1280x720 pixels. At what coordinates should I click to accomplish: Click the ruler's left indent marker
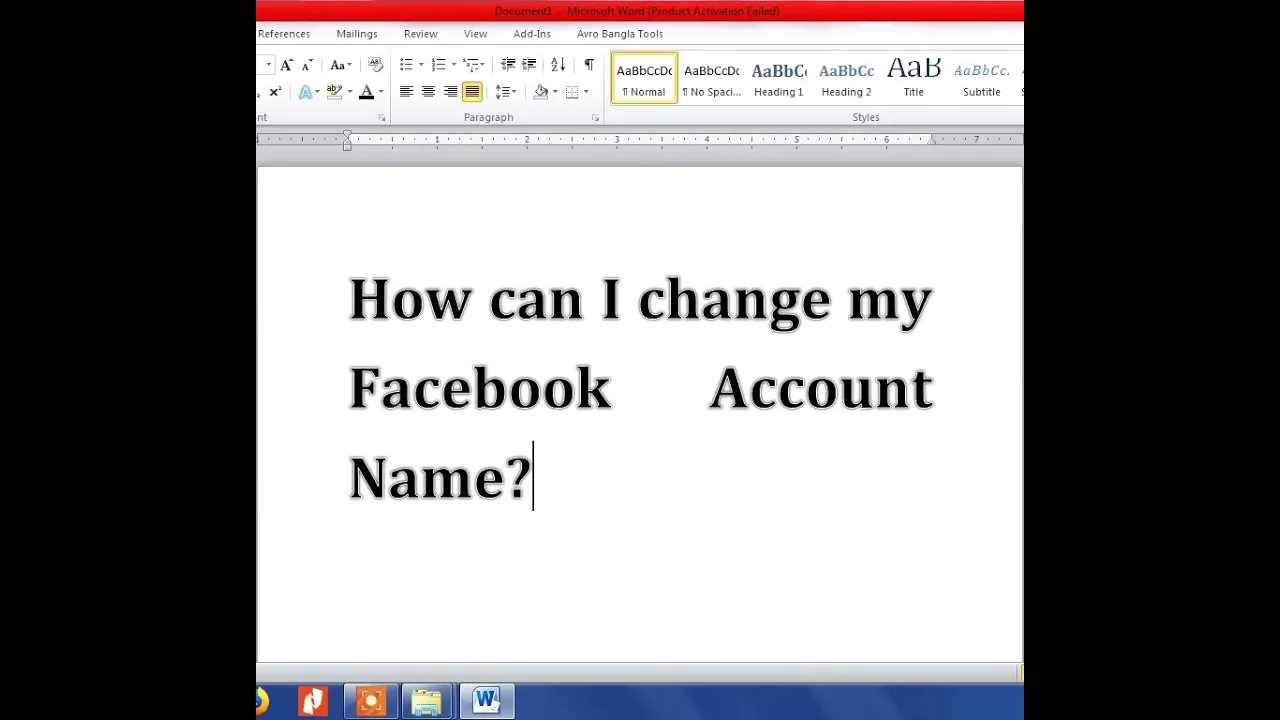(347, 145)
